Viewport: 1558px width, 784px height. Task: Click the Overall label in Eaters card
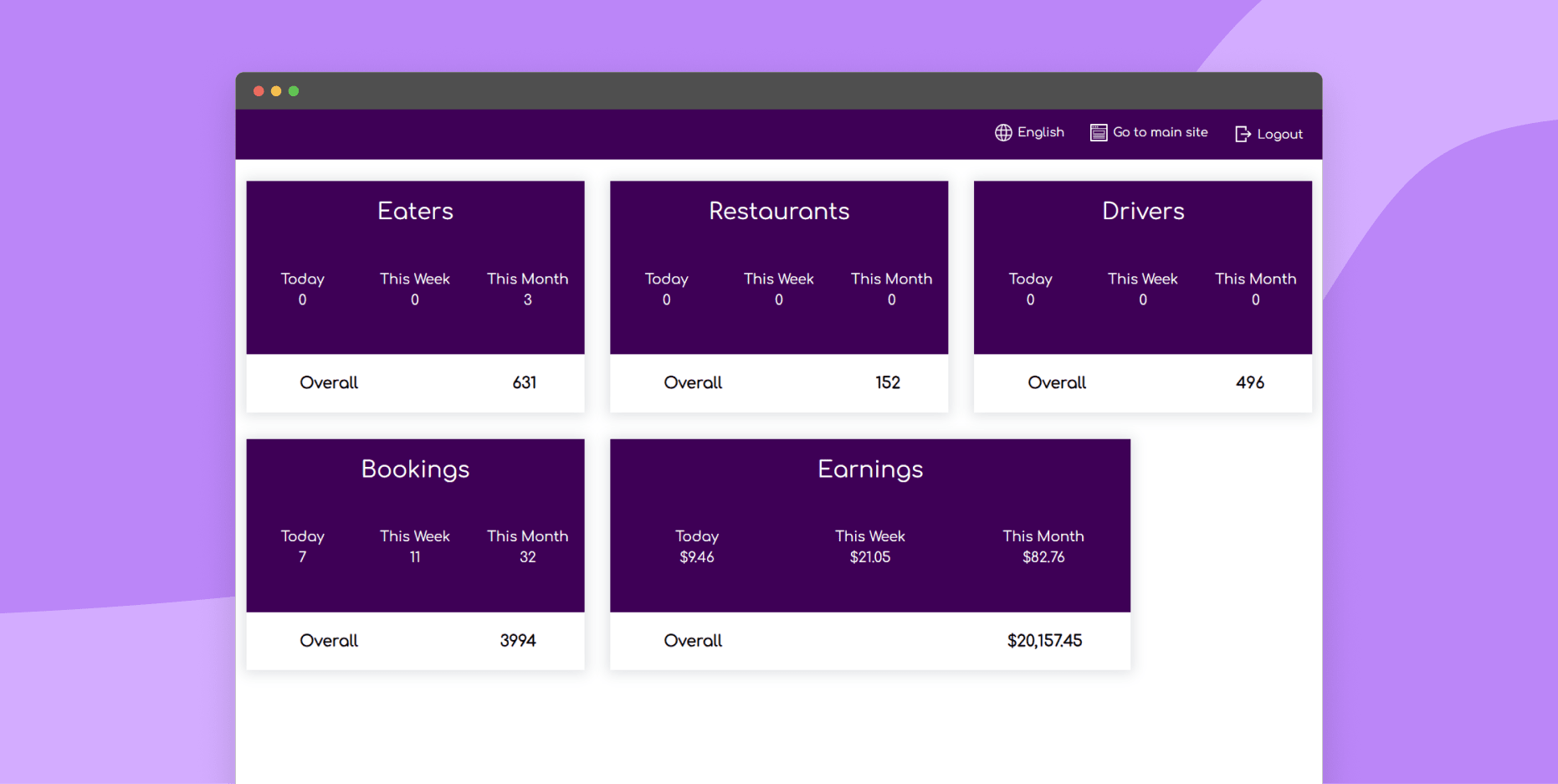[x=329, y=382]
